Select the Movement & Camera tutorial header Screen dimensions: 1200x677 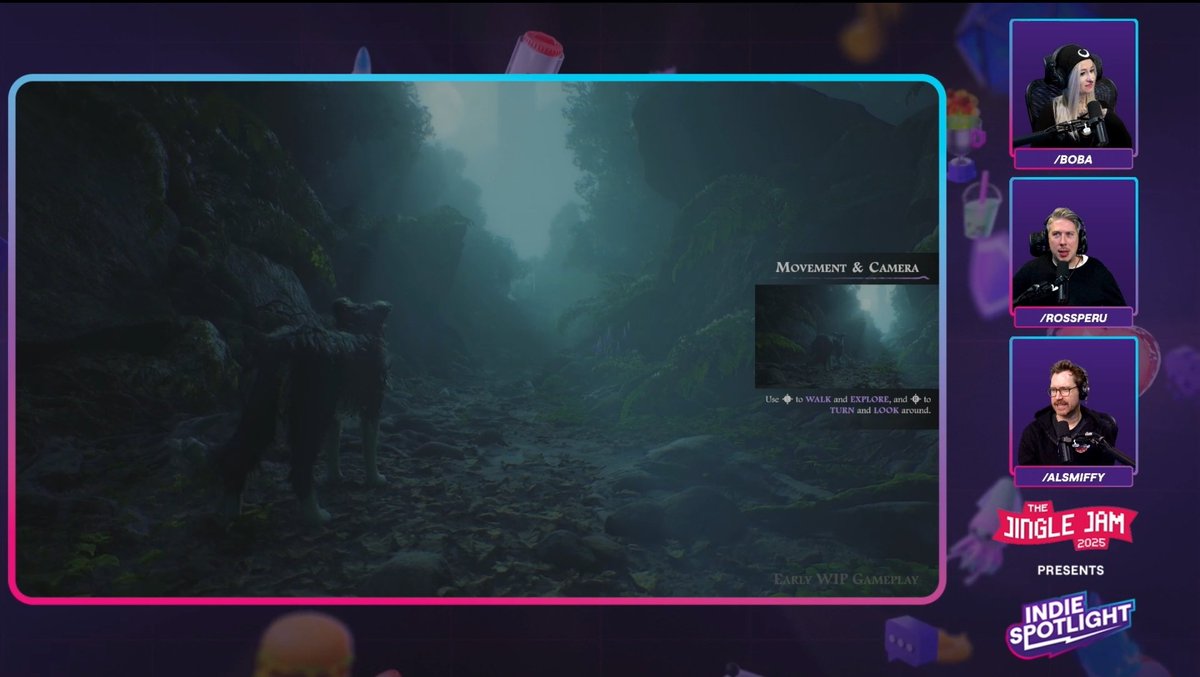[846, 268]
